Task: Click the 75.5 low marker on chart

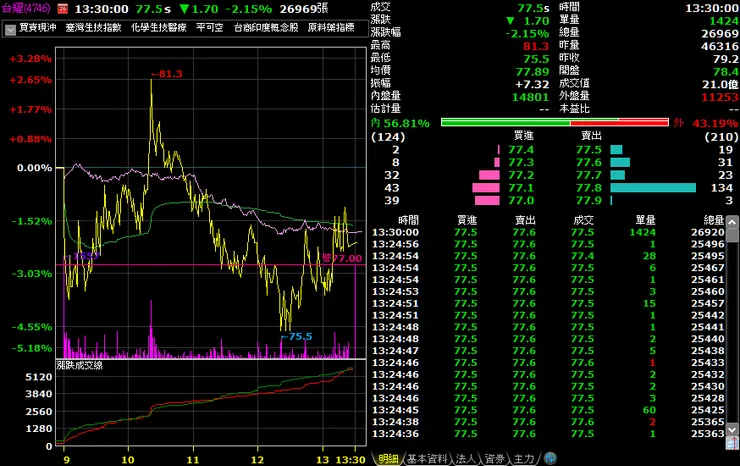Action: click(296, 337)
